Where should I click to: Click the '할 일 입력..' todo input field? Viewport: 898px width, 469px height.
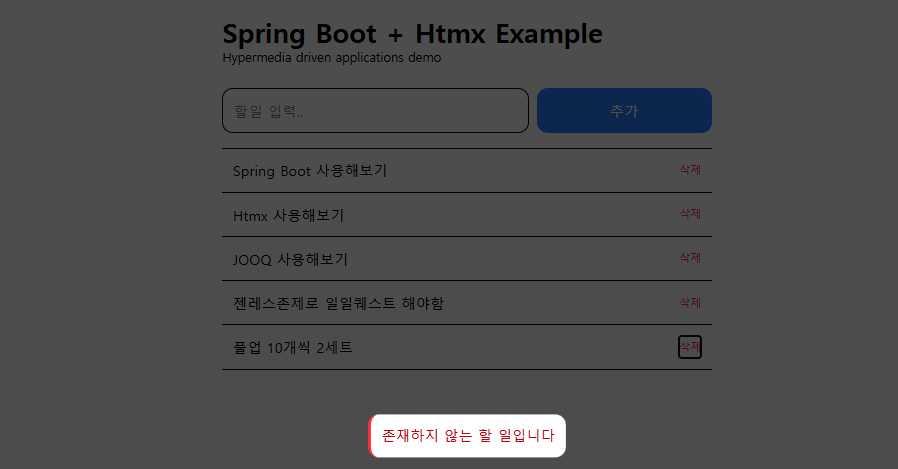pos(375,110)
